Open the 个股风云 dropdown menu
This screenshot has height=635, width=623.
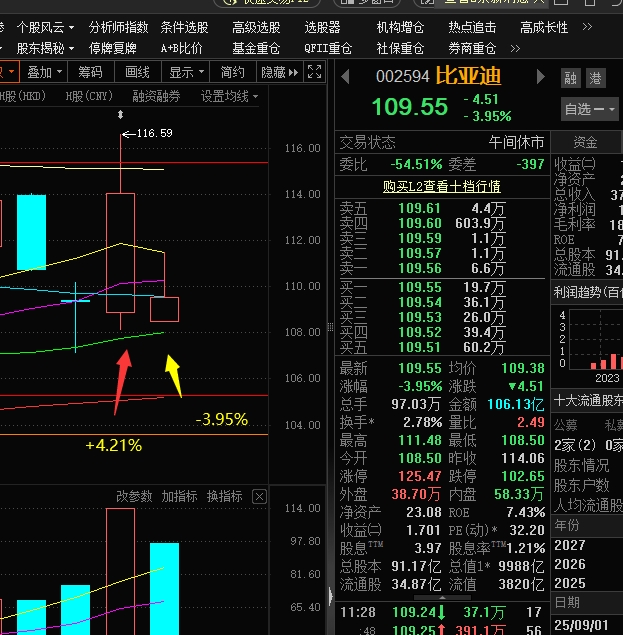(x=45, y=28)
